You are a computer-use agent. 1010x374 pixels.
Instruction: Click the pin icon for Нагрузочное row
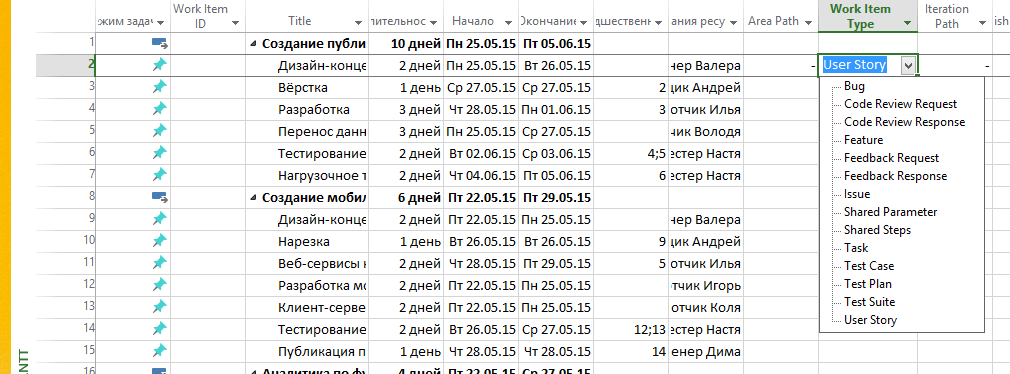click(x=159, y=175)
